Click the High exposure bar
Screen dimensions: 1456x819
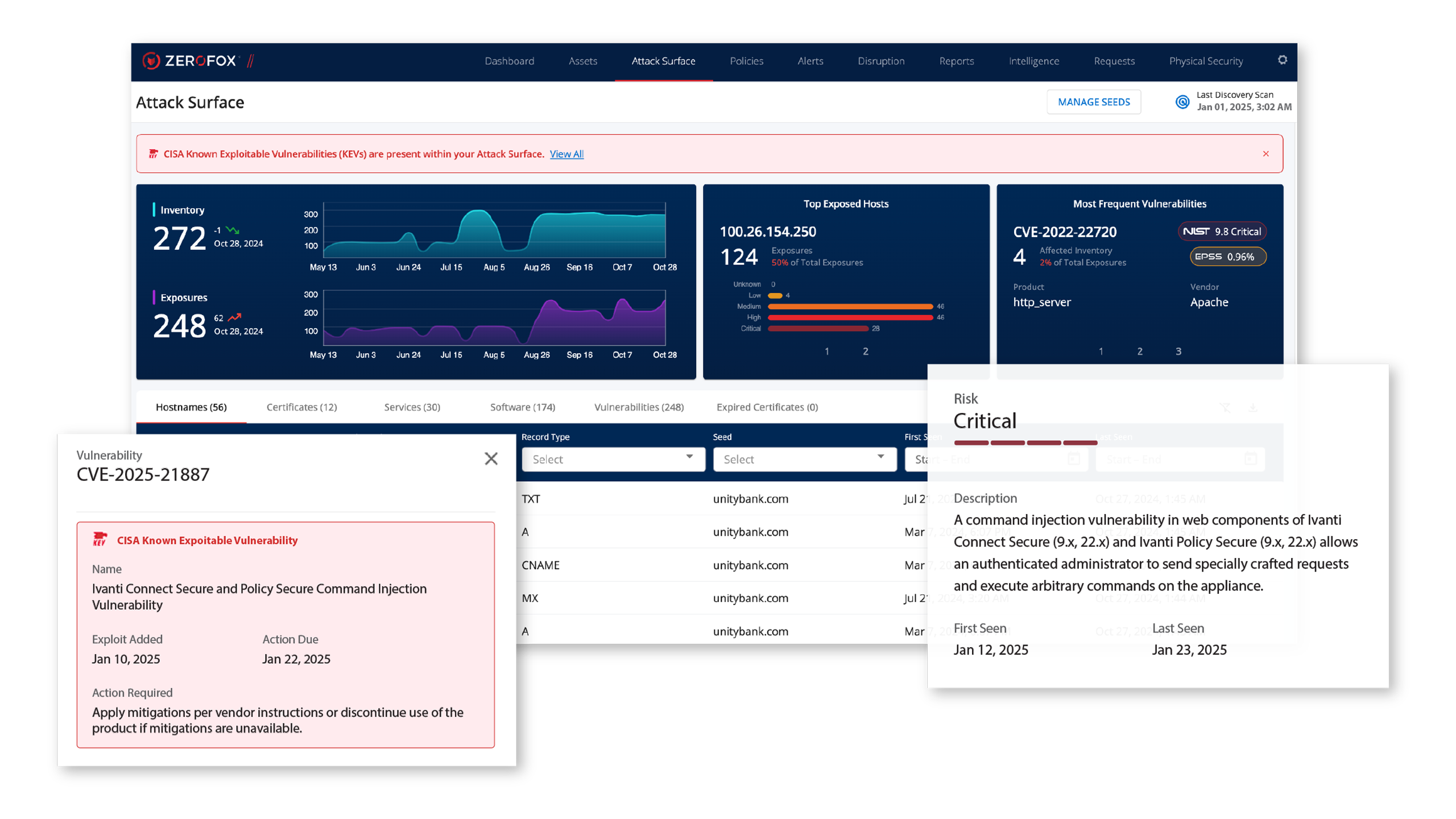(x=850, y=317)
